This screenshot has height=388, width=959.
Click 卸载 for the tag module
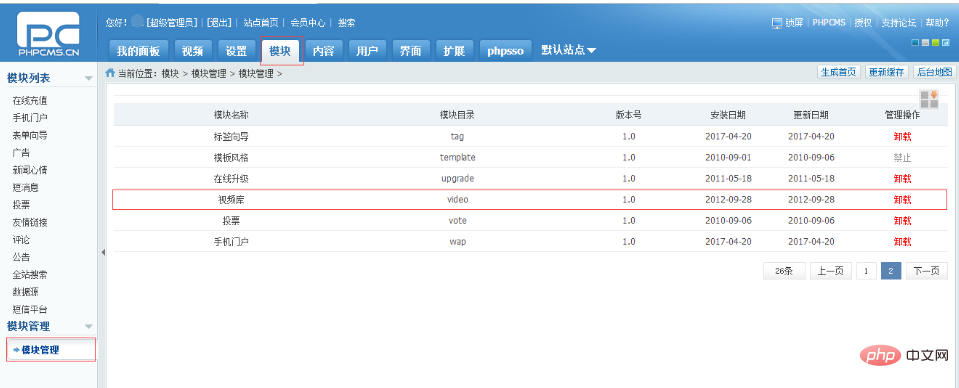point(902,136)
